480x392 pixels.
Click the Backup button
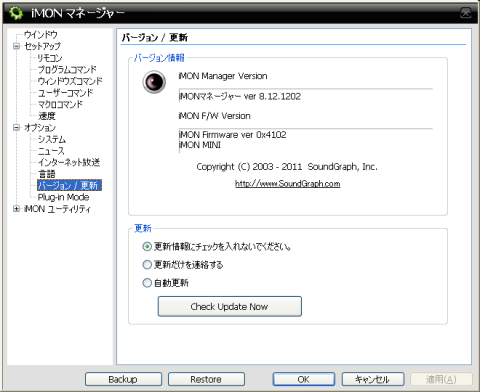coord(123,379)
